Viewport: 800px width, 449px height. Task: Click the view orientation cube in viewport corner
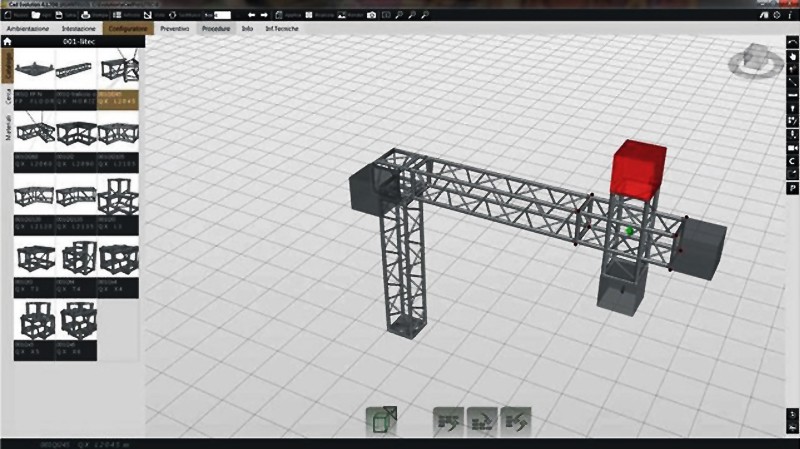(755, 63)
